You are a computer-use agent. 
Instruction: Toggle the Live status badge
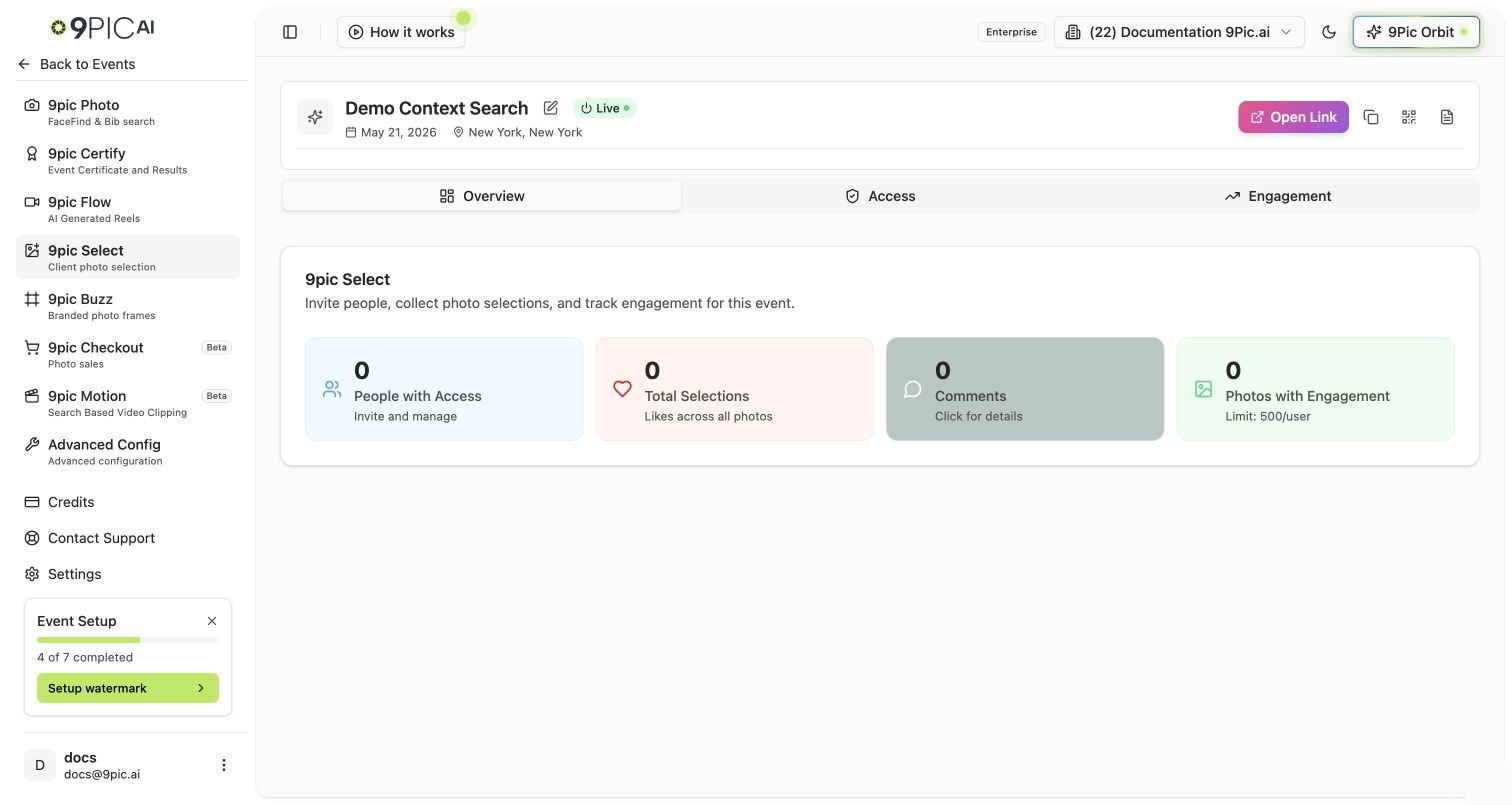604,108
